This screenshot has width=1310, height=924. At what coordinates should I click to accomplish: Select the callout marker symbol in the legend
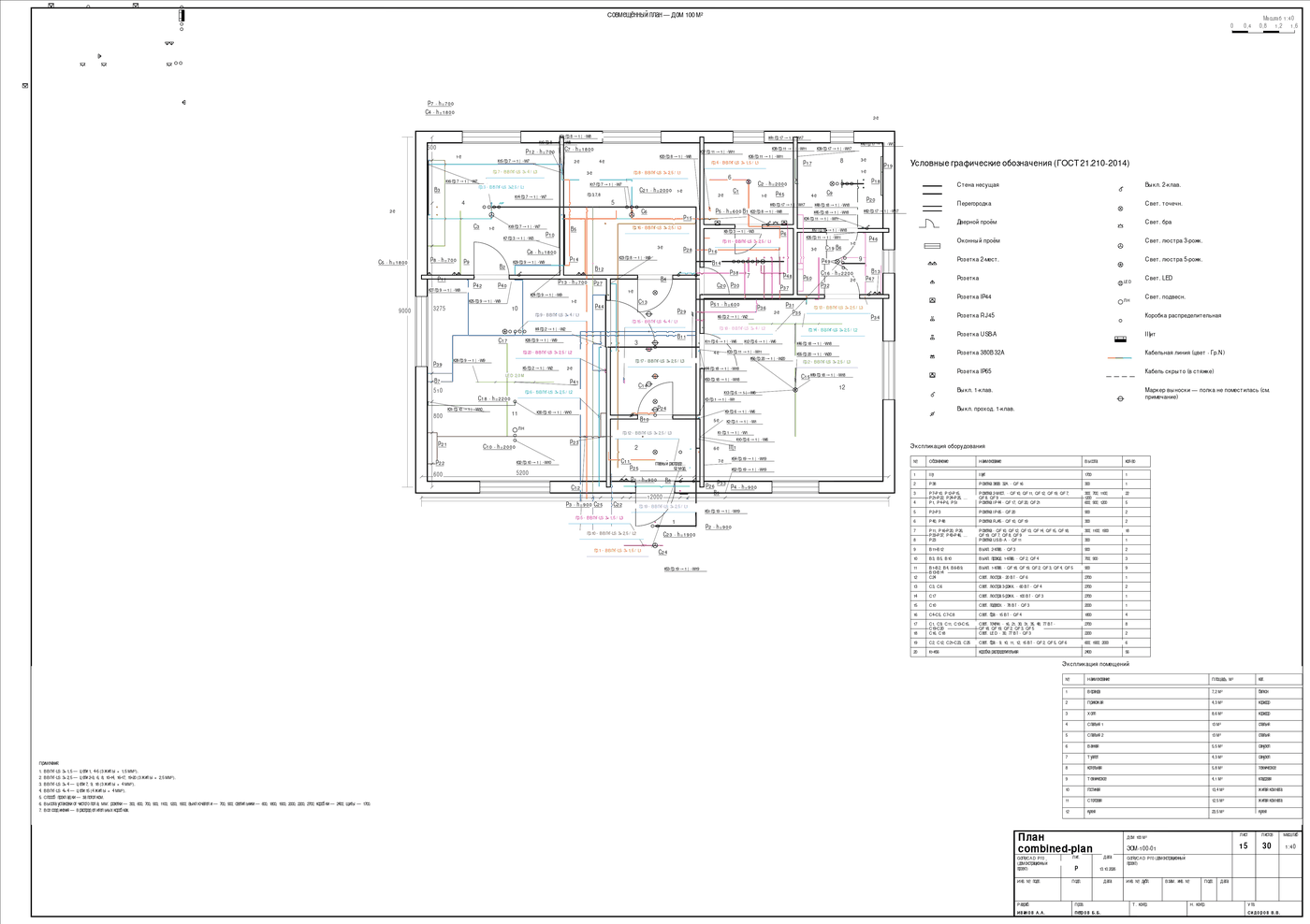tap(1120, 397)
